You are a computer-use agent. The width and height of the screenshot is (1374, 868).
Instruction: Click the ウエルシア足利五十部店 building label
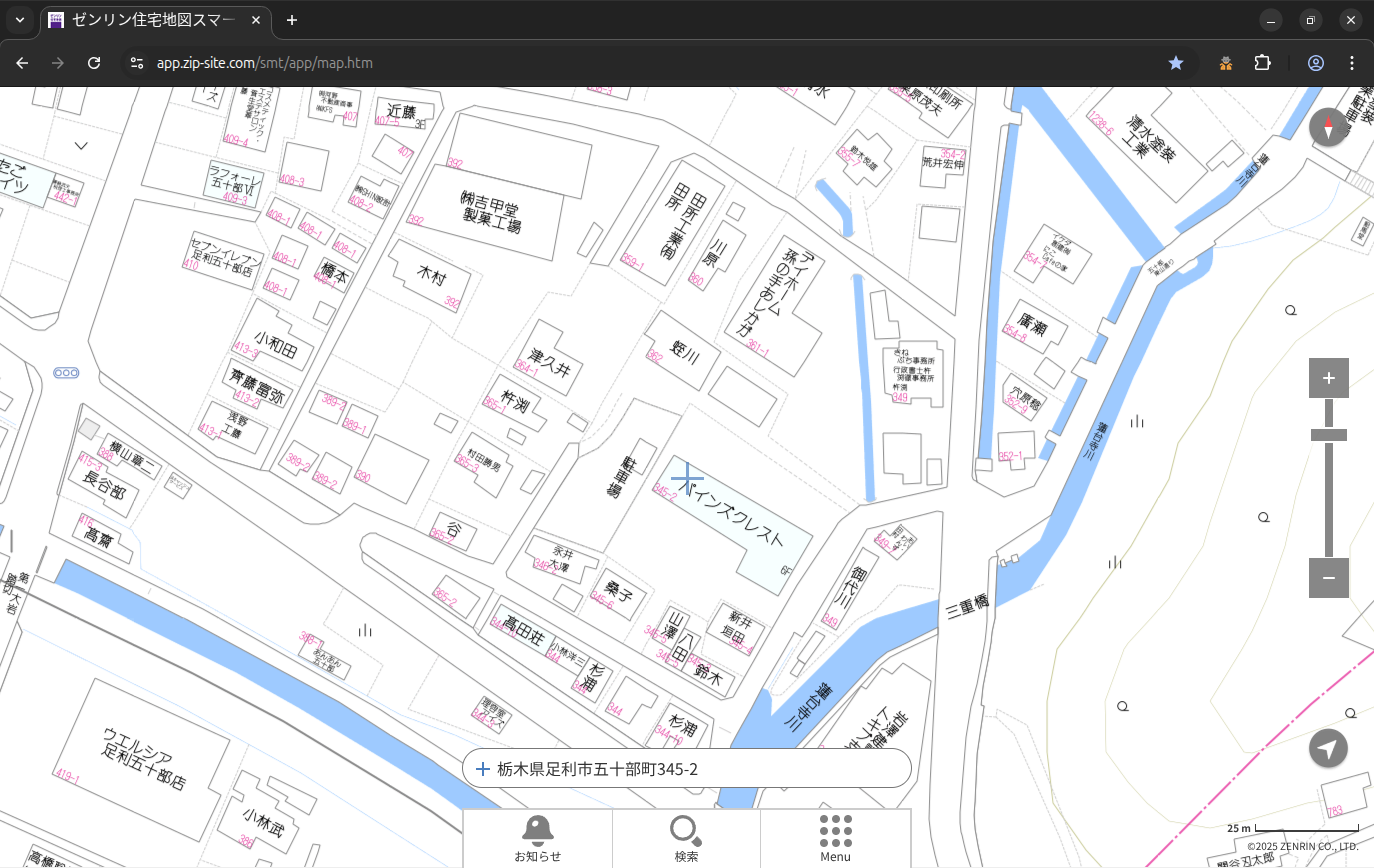point(145,758)
